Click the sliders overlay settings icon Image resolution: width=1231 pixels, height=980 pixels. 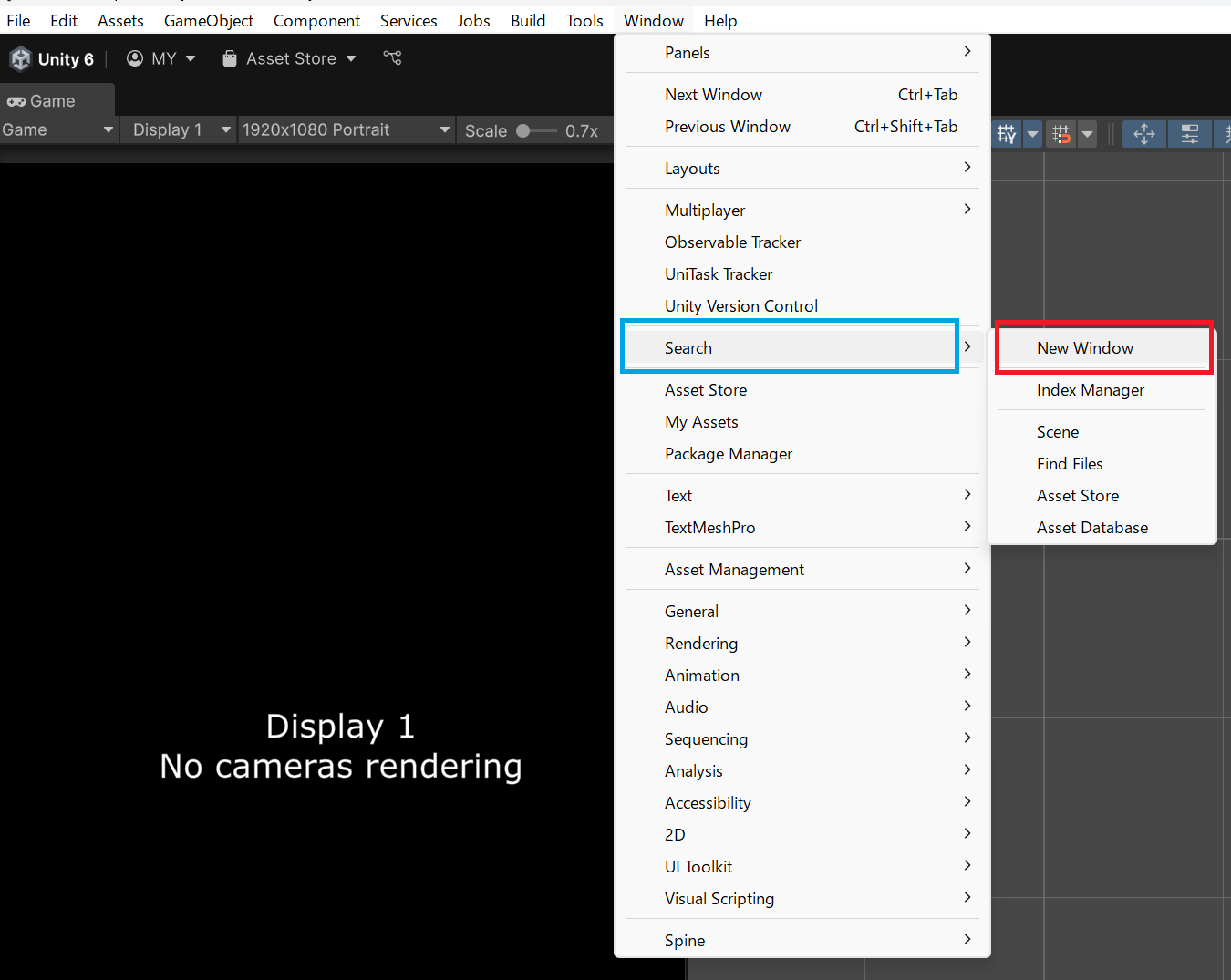(1190, 134)
